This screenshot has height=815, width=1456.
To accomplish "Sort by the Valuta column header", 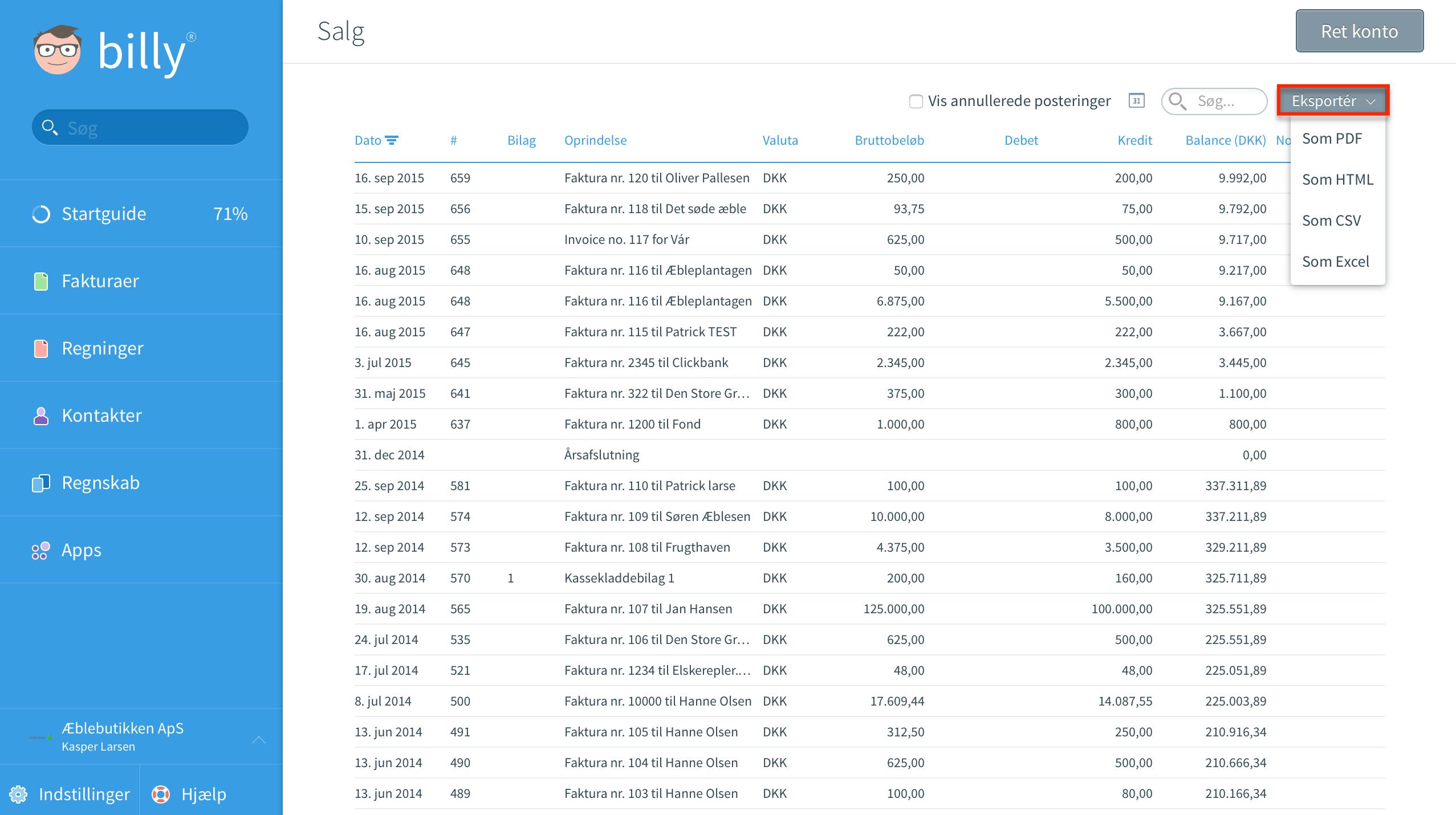I will 780,140.
